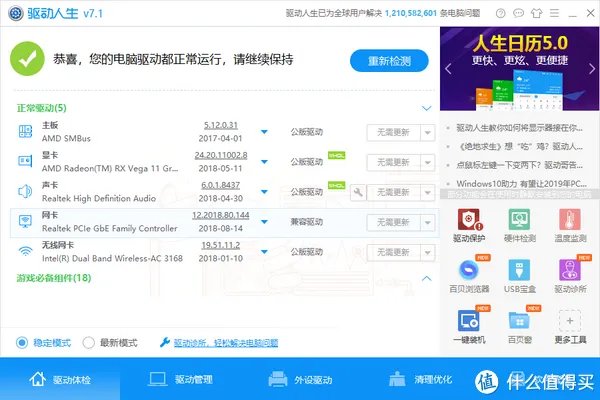Screen dimensions: 600x400
Task: Go to previous banner with left arrow
Action: [x=448, y=69]
